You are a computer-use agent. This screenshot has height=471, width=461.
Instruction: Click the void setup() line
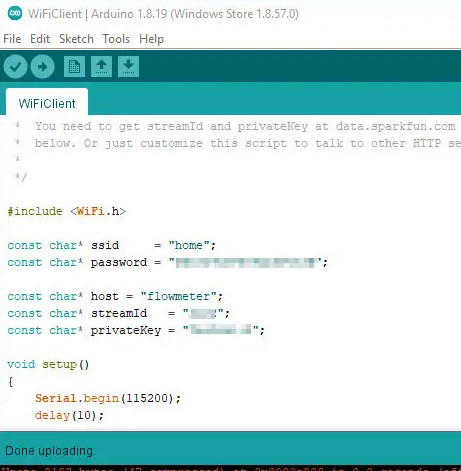tap(48, 364)
